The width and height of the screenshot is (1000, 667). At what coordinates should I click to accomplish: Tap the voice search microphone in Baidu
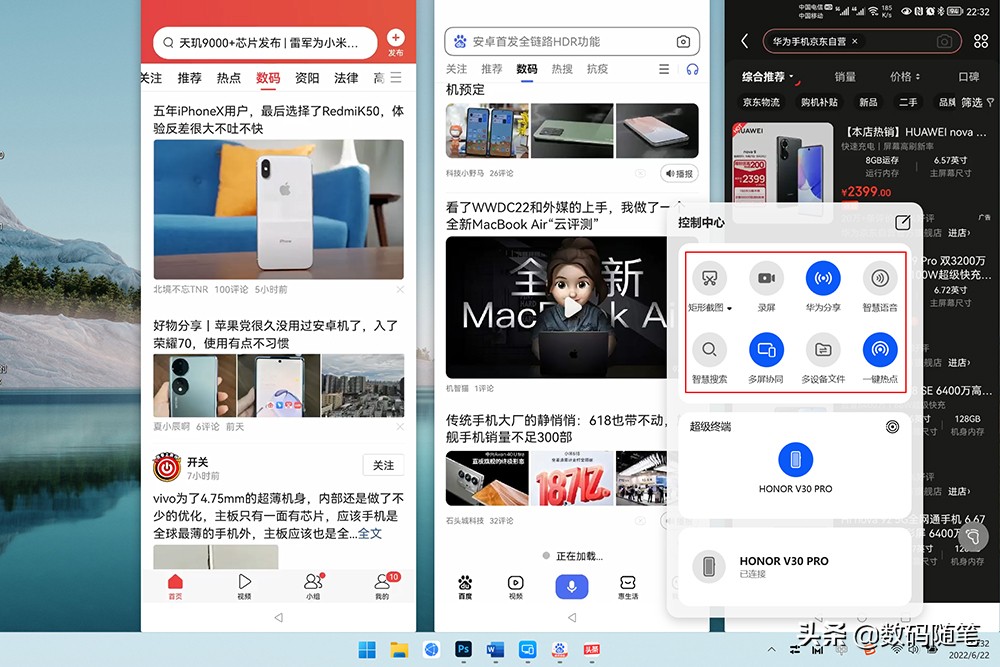(x=572, y=586)
